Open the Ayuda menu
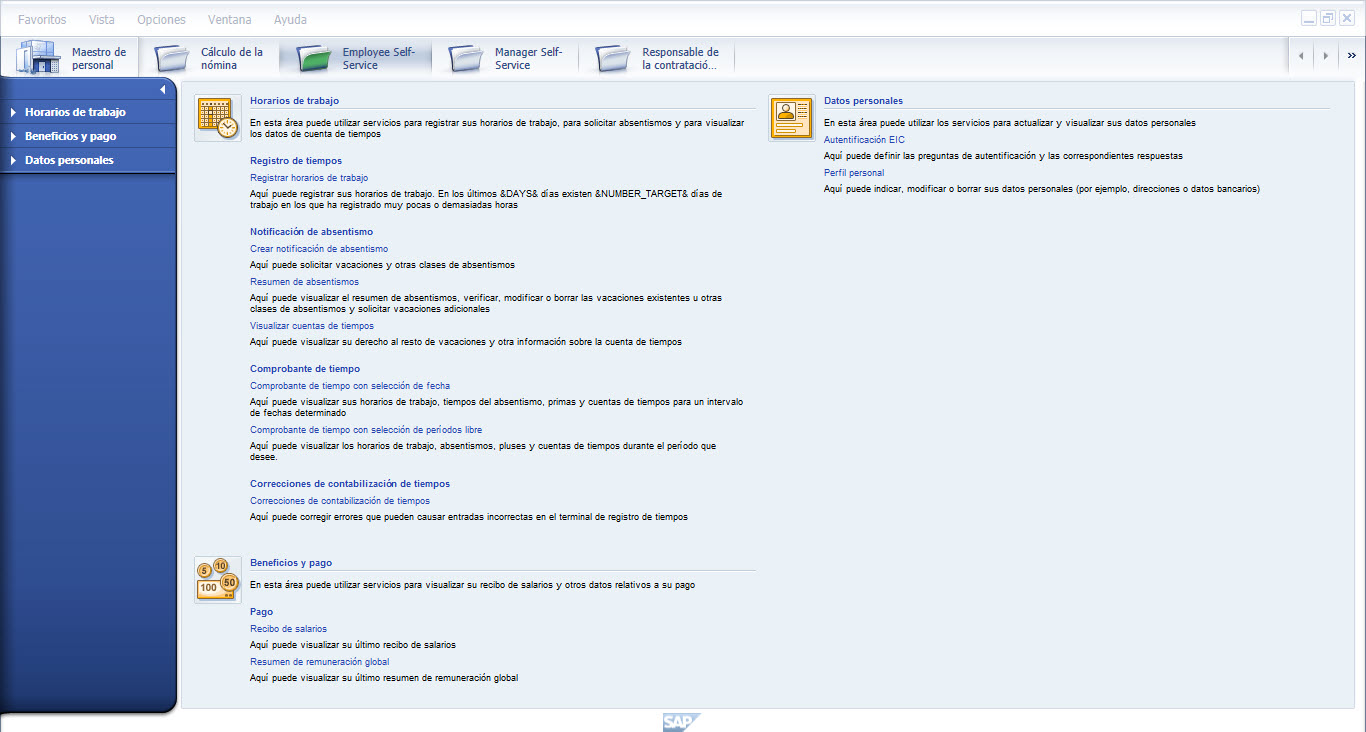Image resolution: width=1366 pixels, height=732 pixels. pyautogui.click(x=288, y=18)
